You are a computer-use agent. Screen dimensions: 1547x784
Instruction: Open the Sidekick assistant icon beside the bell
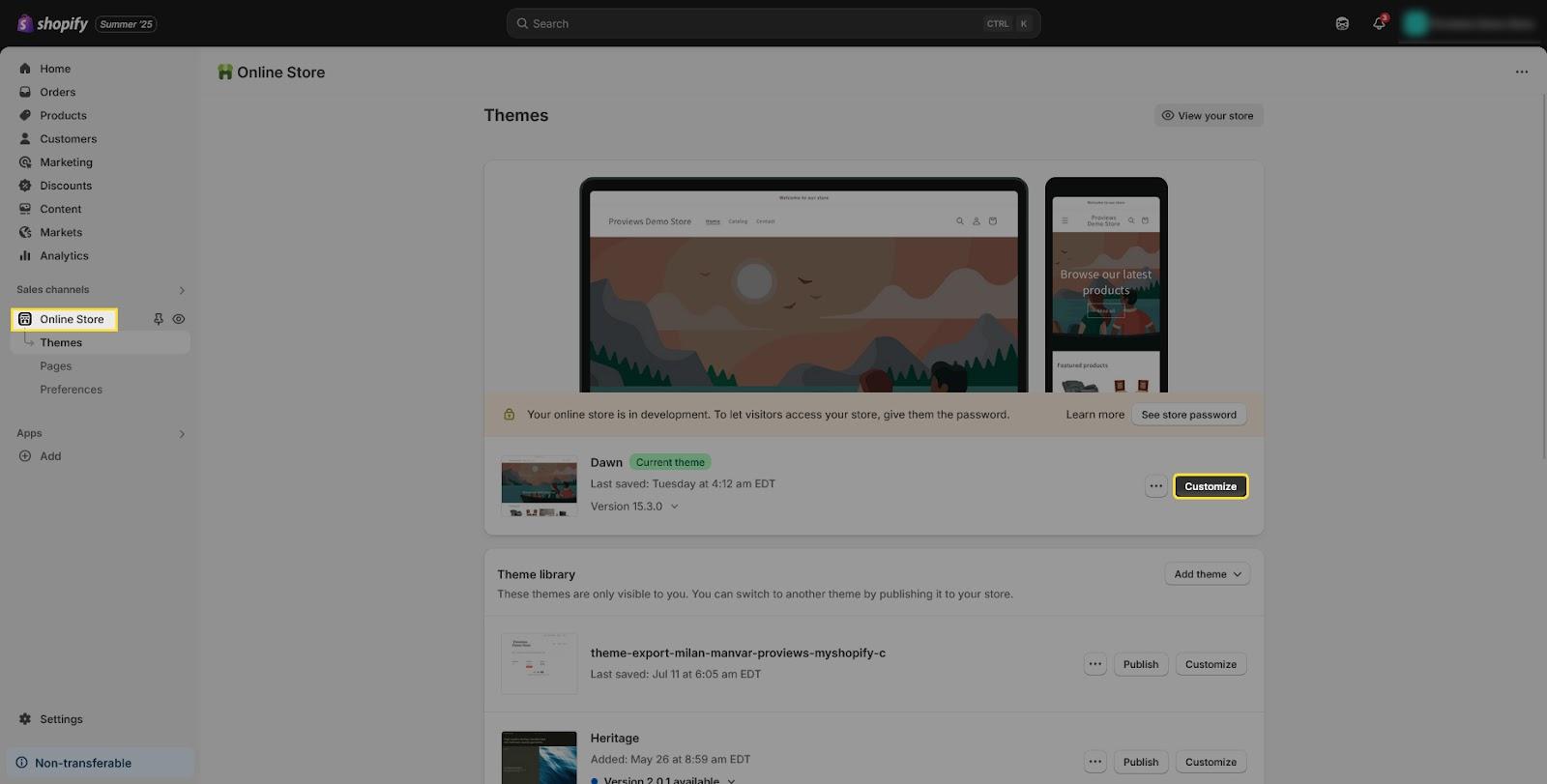pyautogui.click(x=1342, y=23)
